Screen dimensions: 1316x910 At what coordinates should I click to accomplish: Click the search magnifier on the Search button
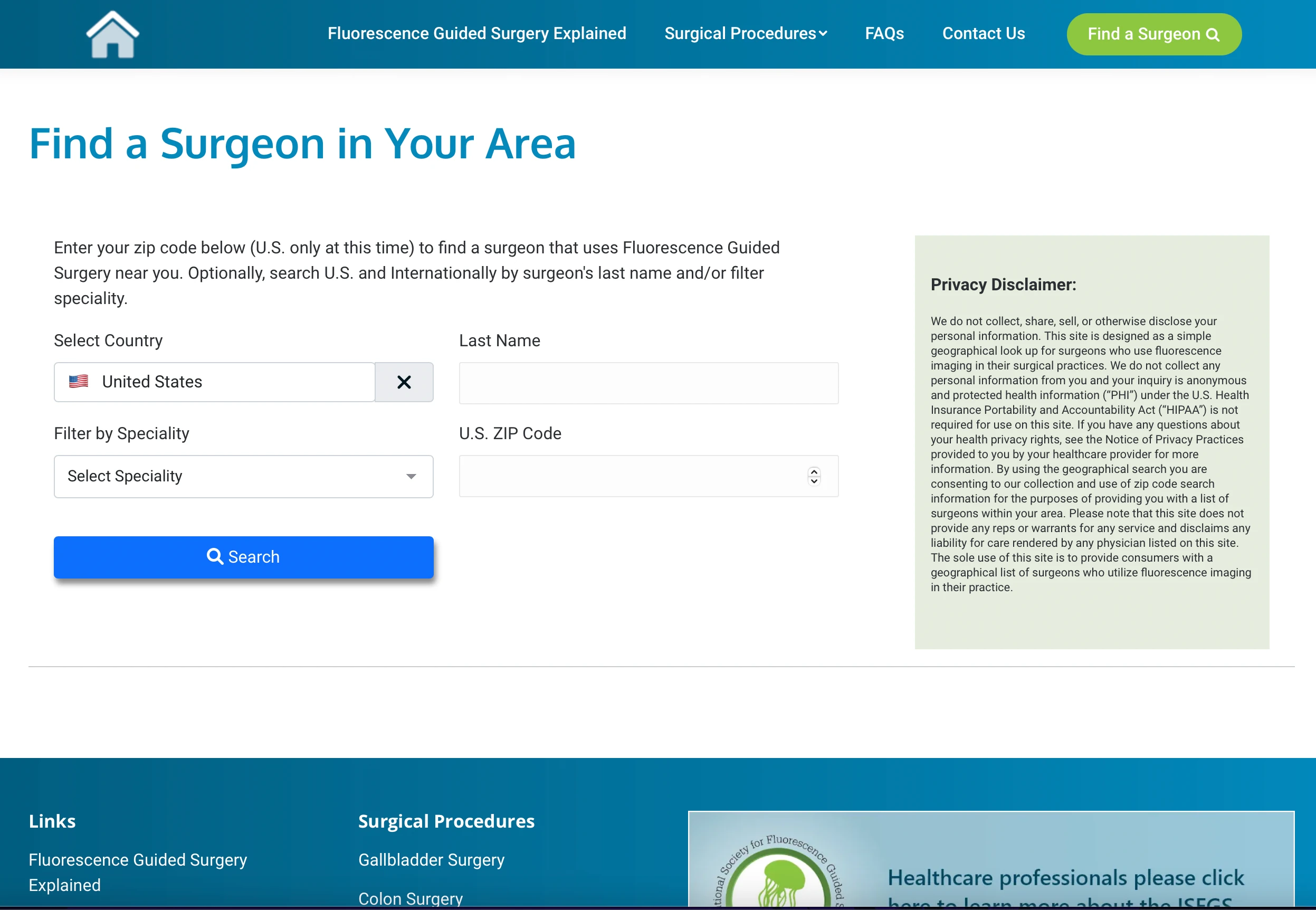pyautogui.click(x=215, y=557)
